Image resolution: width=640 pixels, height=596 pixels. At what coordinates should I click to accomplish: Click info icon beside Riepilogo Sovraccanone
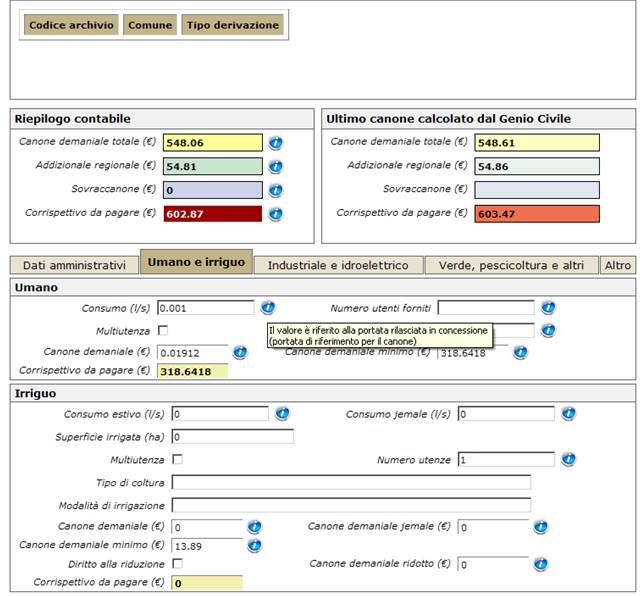(x=276, y=190)
